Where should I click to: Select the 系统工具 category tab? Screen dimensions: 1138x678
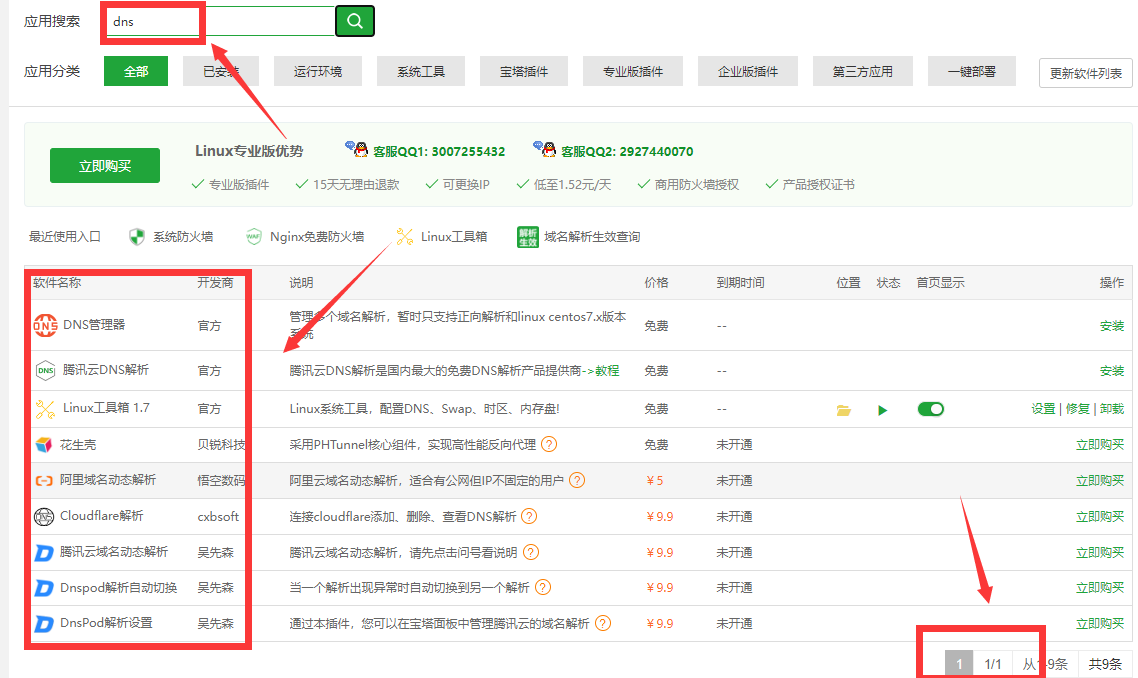421,71
